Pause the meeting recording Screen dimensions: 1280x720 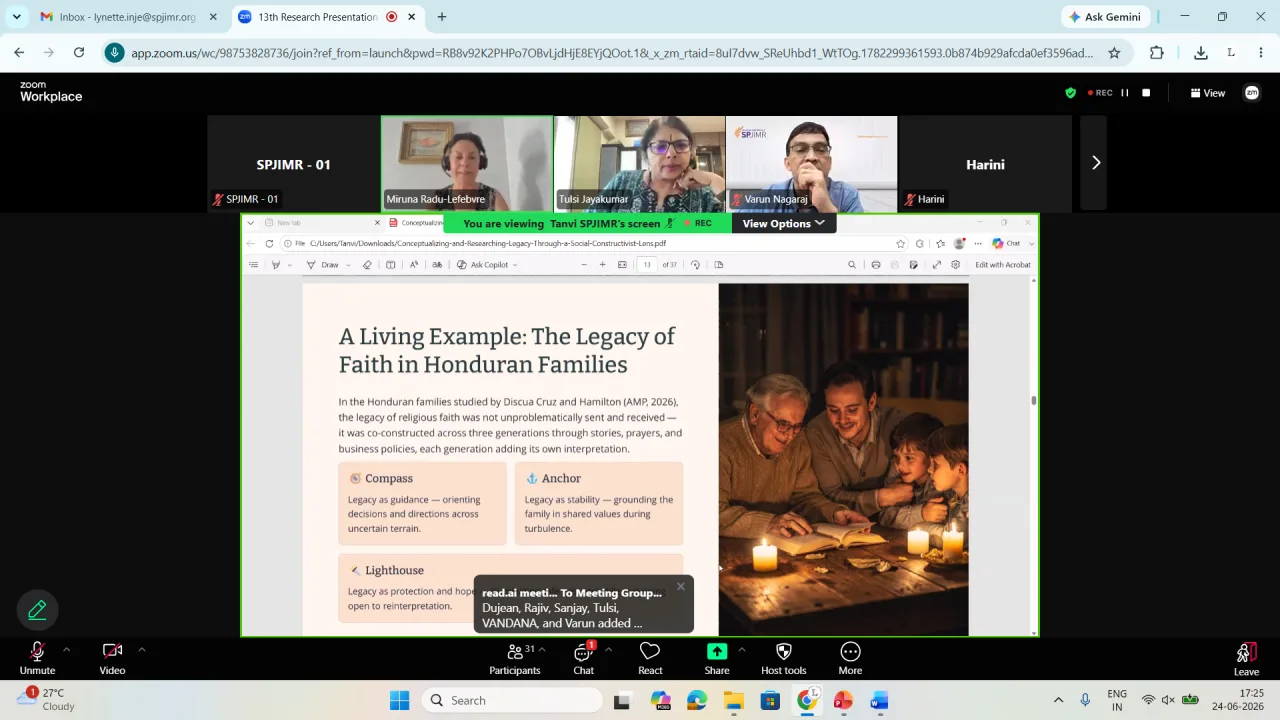tap(1125, 93)
